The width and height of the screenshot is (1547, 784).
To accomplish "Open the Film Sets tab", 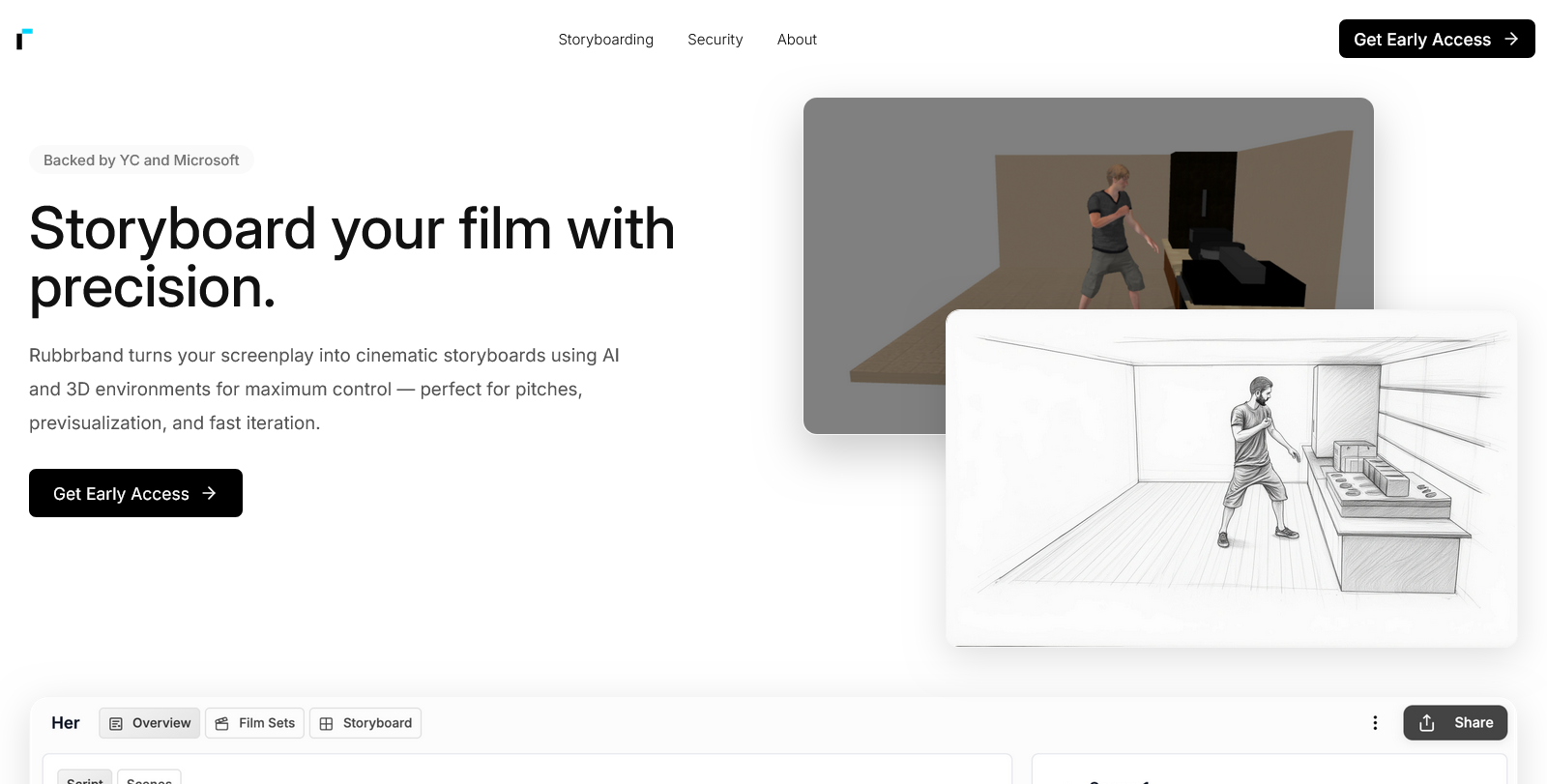I will coord(255,723).
